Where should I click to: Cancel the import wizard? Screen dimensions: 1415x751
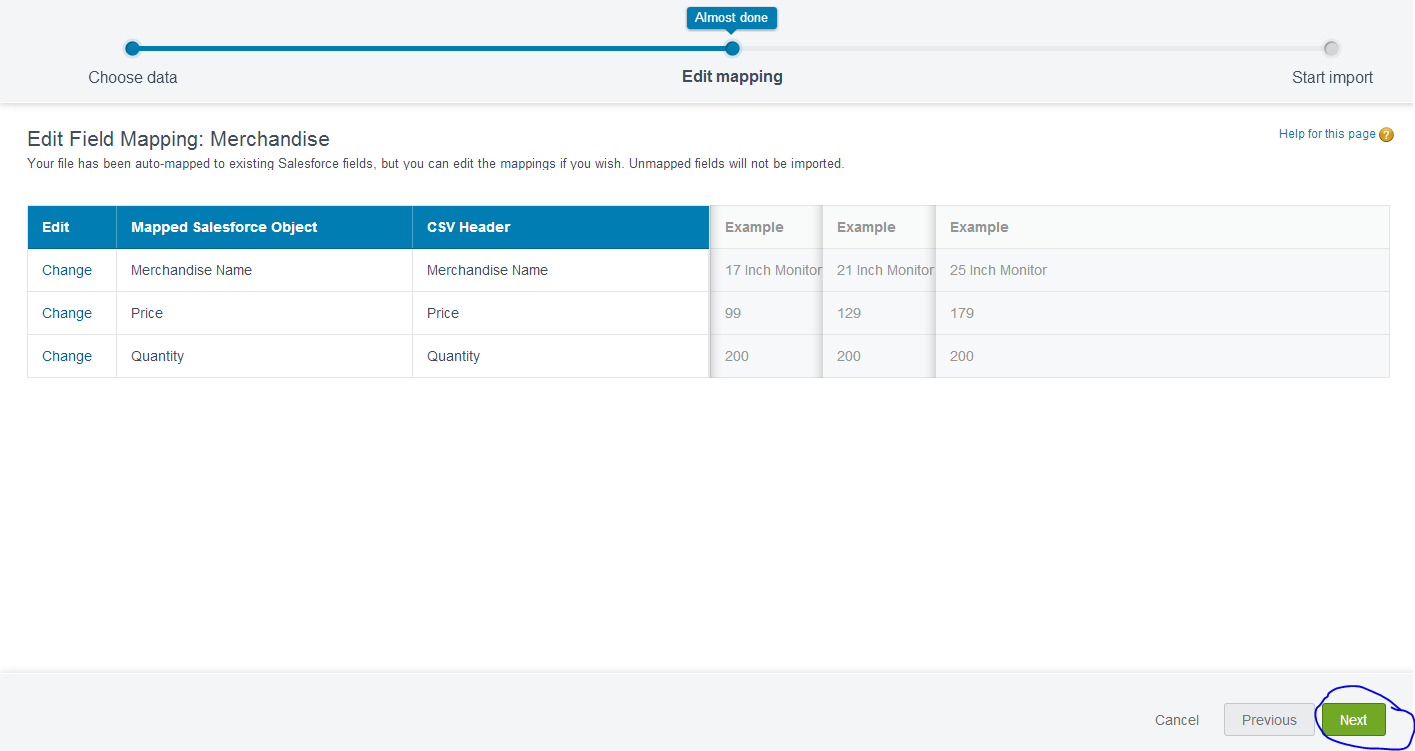tap(1177, 720)
